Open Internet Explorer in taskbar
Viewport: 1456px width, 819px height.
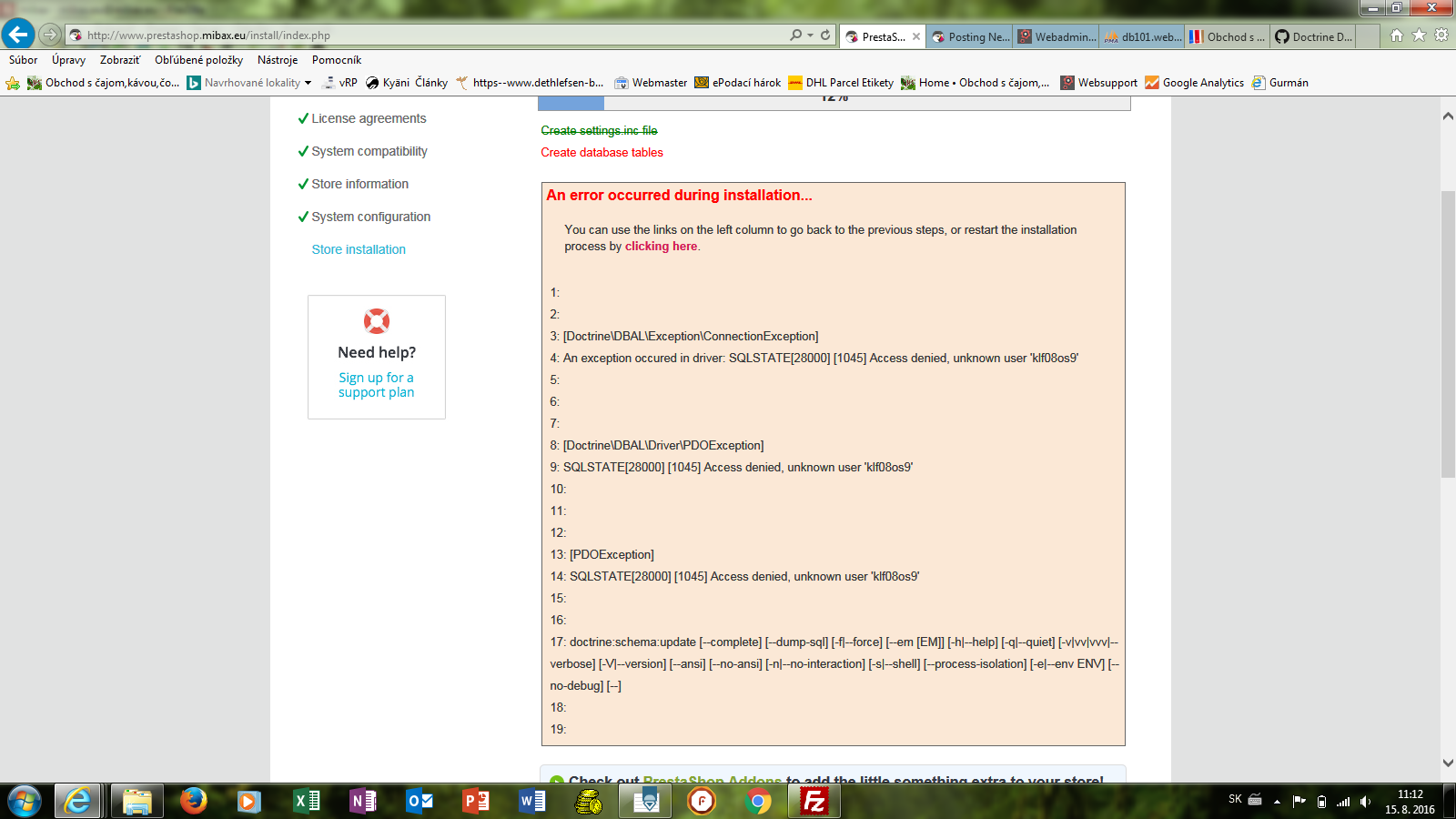(x=78, y=801)
